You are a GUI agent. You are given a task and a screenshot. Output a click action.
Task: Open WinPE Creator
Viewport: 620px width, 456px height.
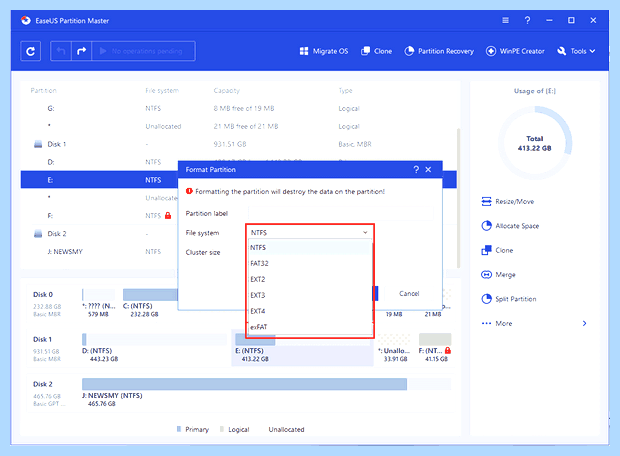point(515,51)
